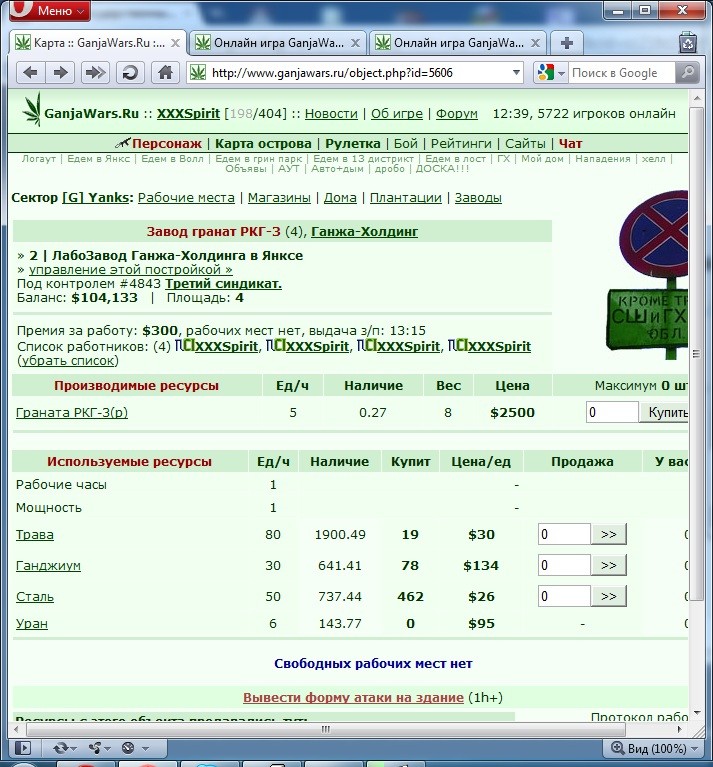Open the closed tabs trash icon

pyautogui.click(x=688, y=44)
